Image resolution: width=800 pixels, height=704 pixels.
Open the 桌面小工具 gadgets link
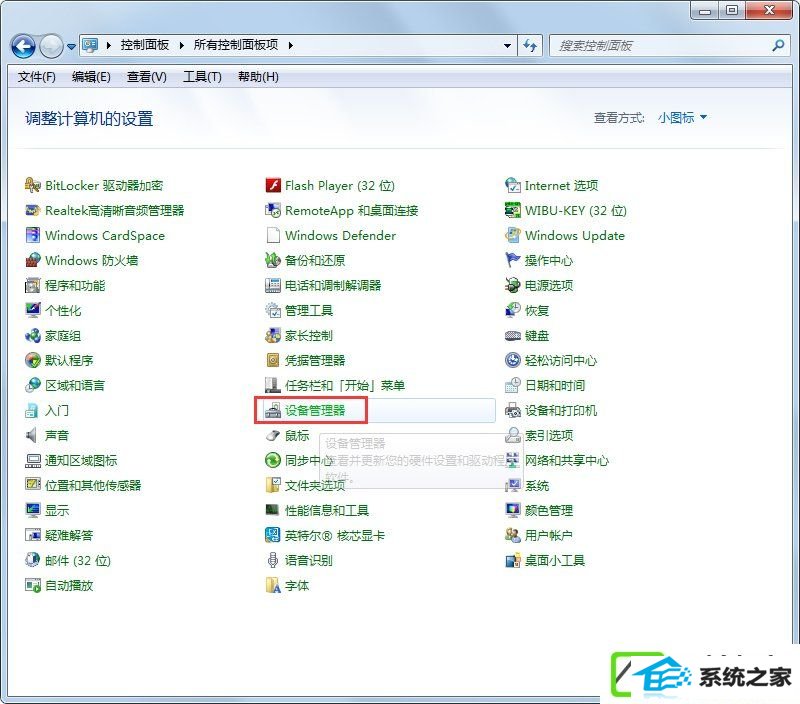coord(555,561)
